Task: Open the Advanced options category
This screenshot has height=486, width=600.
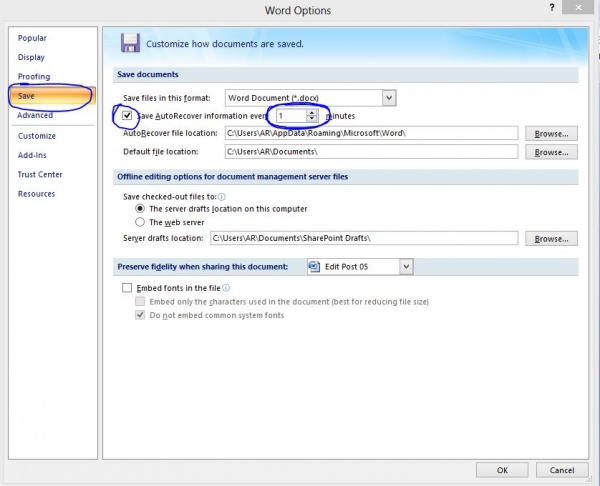Action: tap(35, 115)
